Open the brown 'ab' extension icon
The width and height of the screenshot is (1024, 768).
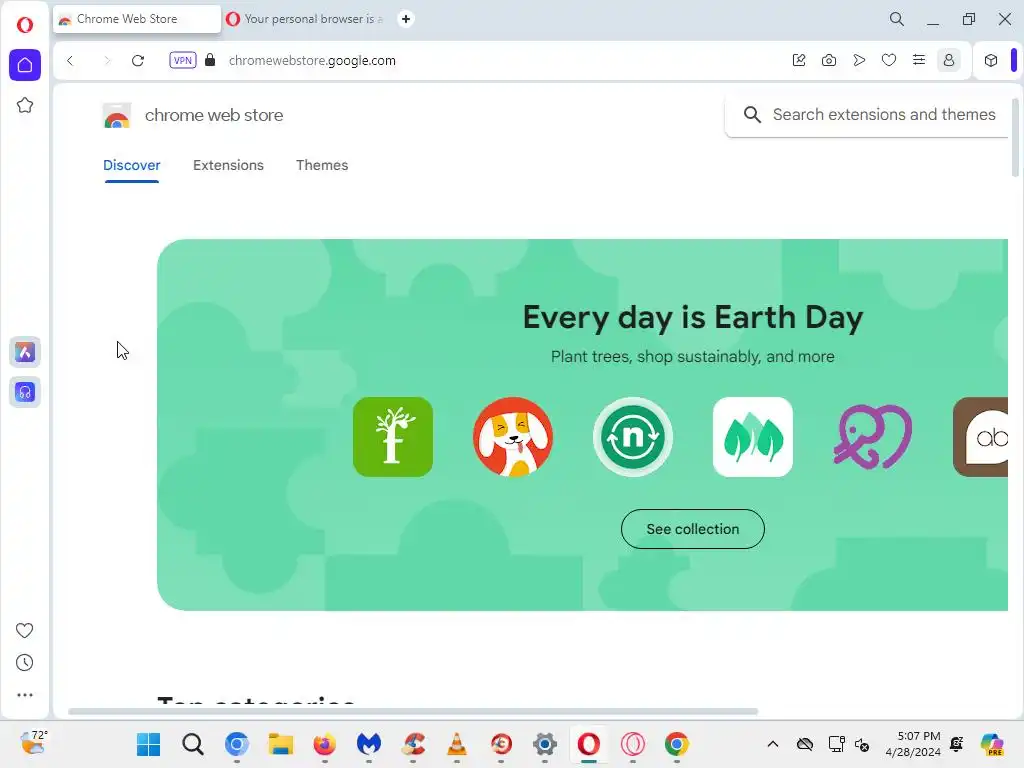(980, 437)
